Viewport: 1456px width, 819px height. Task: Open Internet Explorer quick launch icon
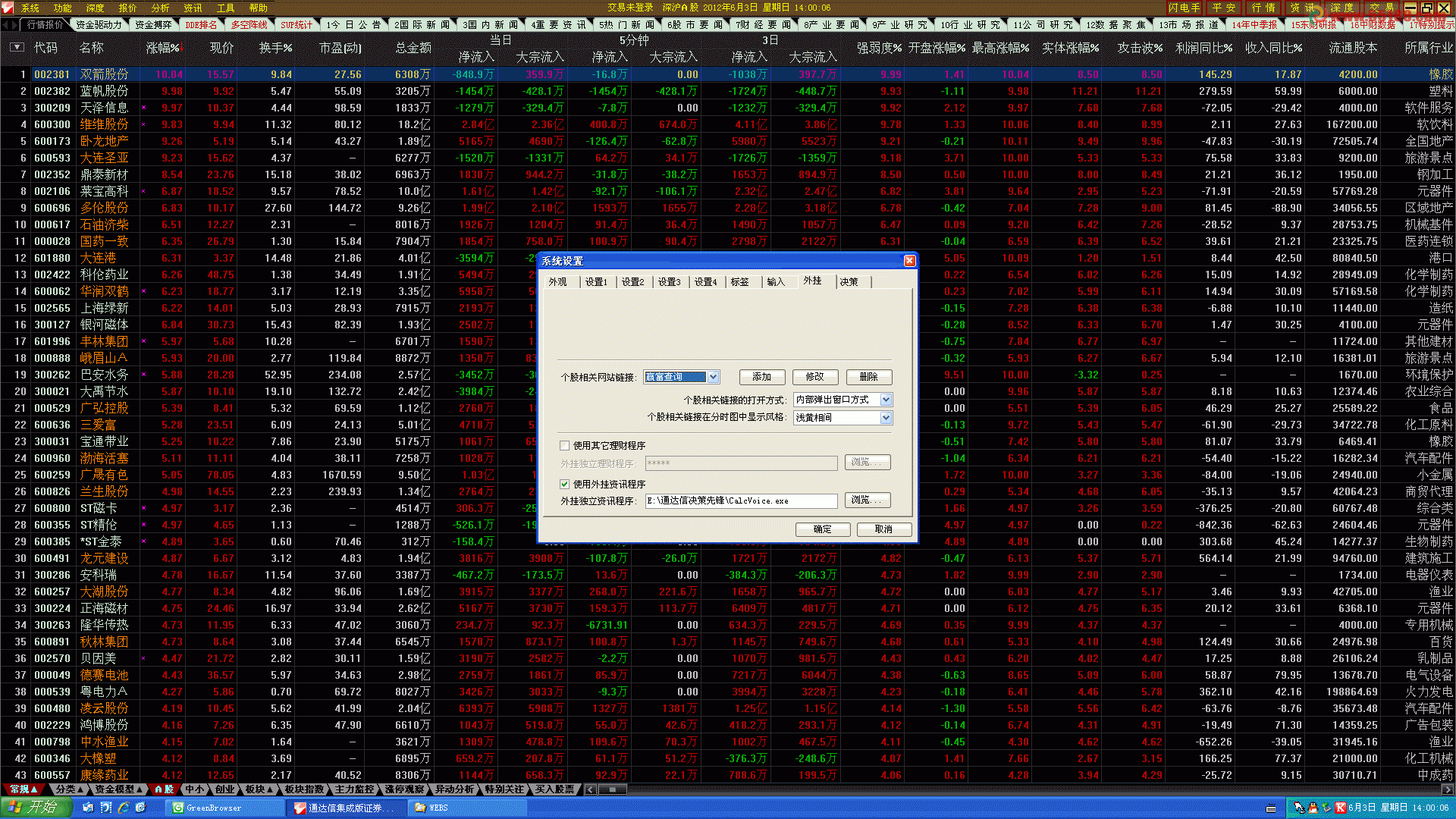(x=124, y=808)
